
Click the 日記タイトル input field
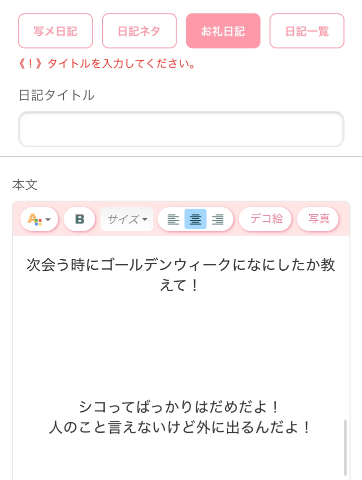[181, 129]
